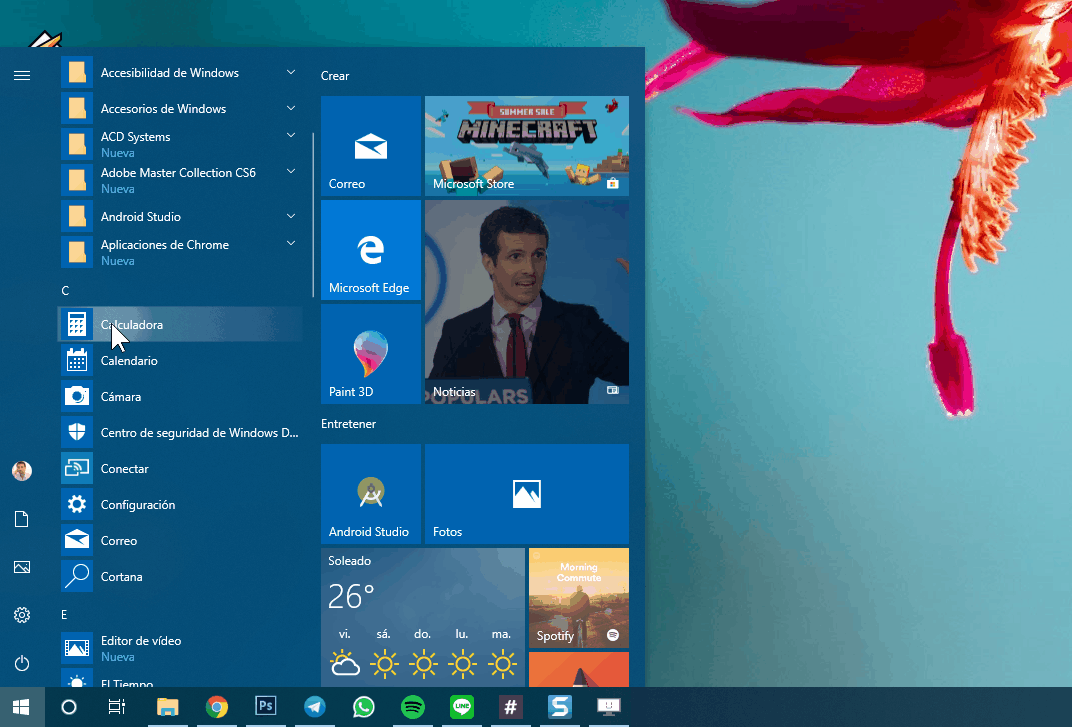Click the letter E section header
1072x727 pixels.
(x=64, y=614)
